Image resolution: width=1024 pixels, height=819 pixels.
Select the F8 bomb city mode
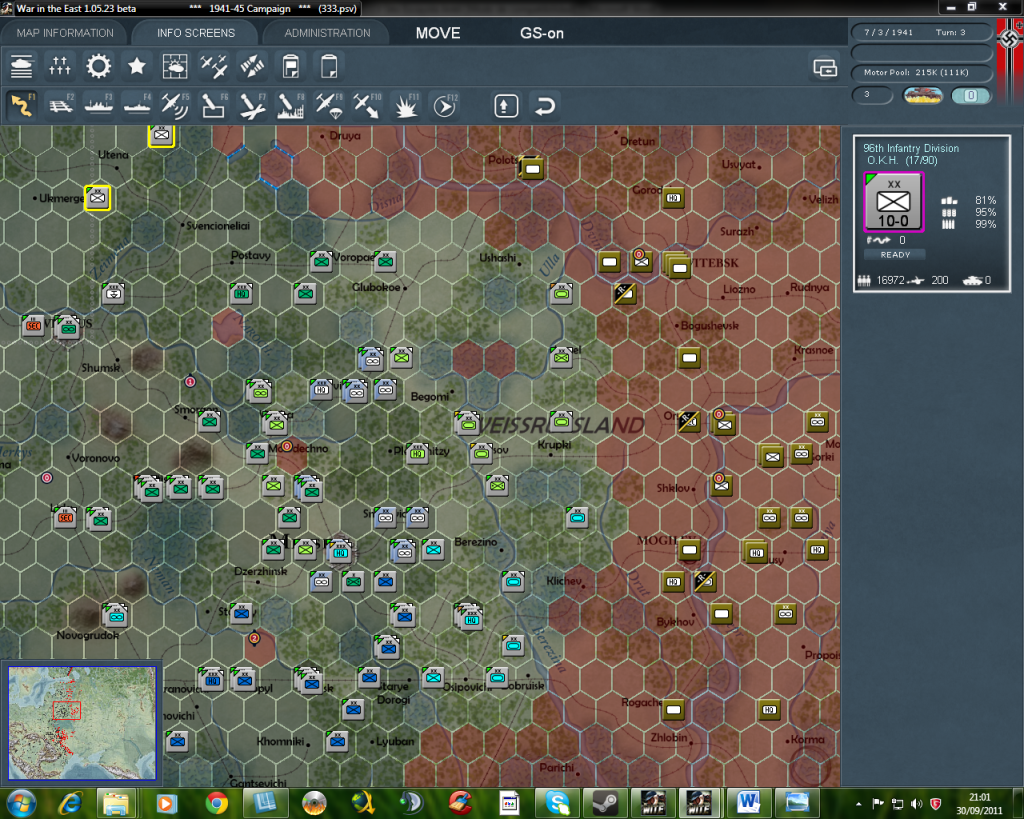click(291, 106)
